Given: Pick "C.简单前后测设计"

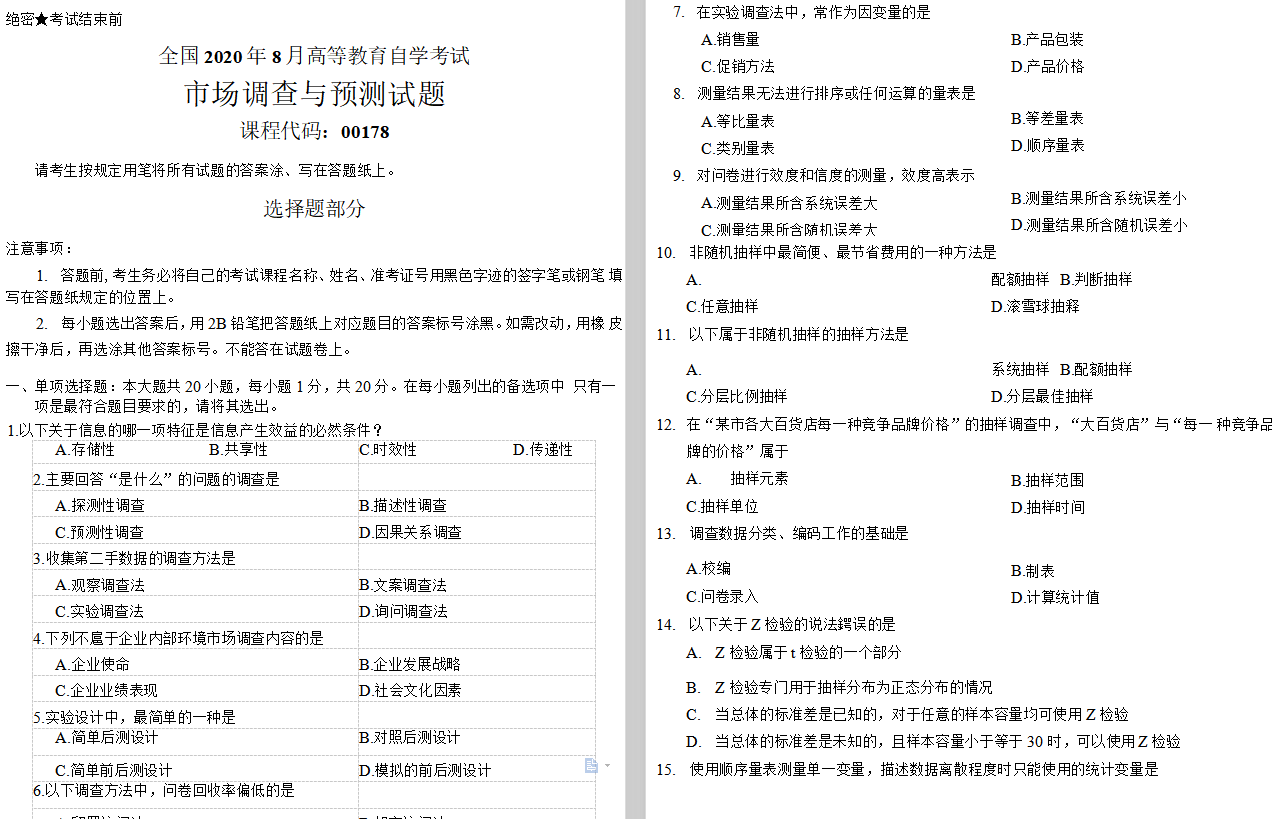Looking at the screenshot, I should (x=114, y=770).
